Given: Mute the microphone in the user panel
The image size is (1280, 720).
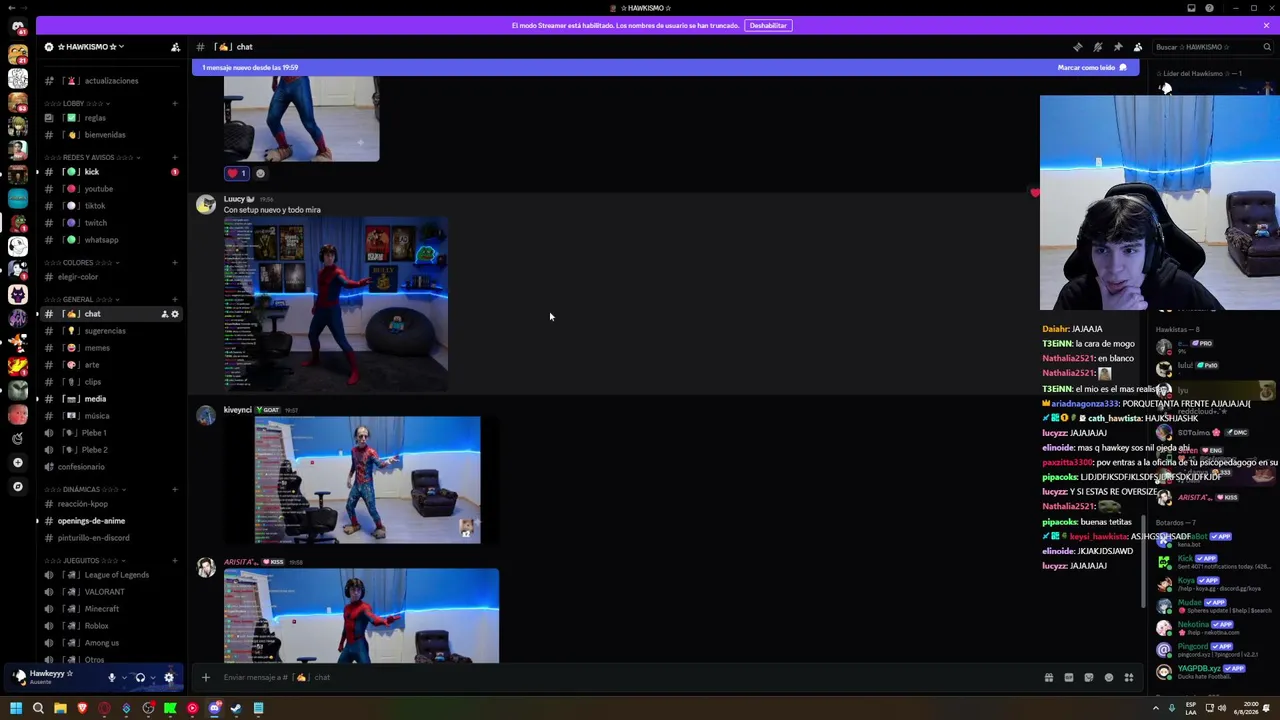Looking at the screenshot, I should click(111, 677).
